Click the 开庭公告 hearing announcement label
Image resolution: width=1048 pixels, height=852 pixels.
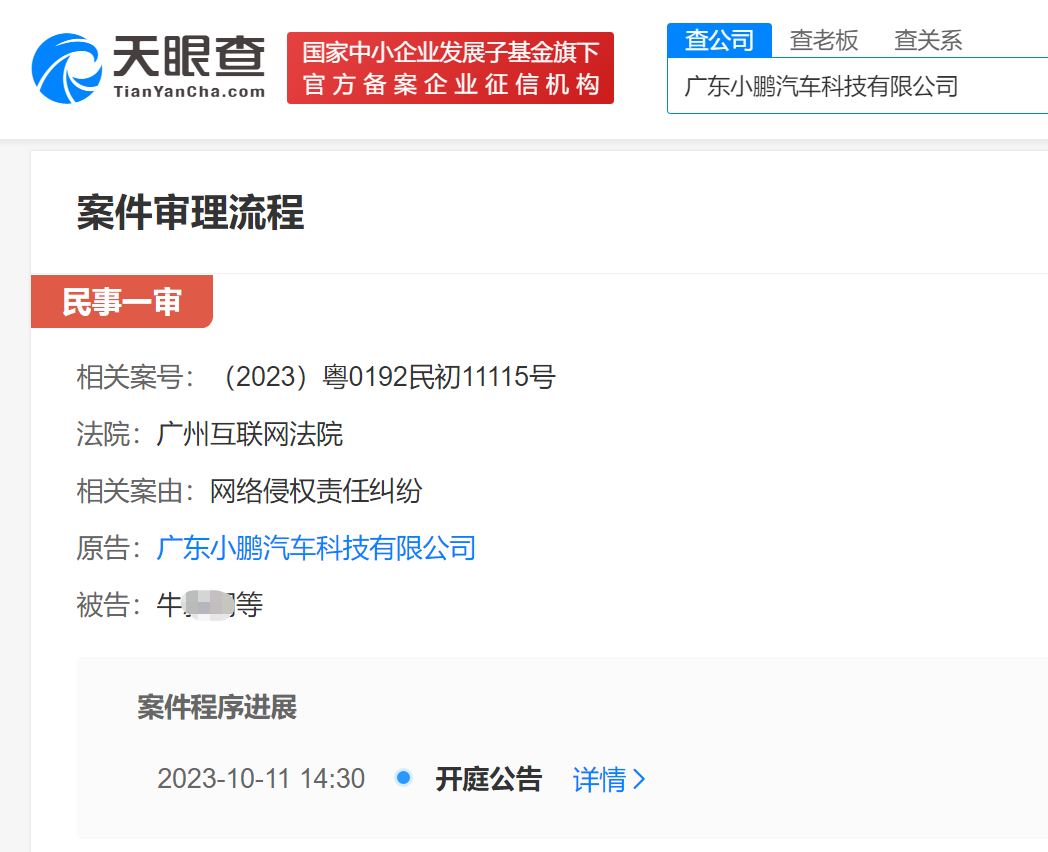[487, 778]
